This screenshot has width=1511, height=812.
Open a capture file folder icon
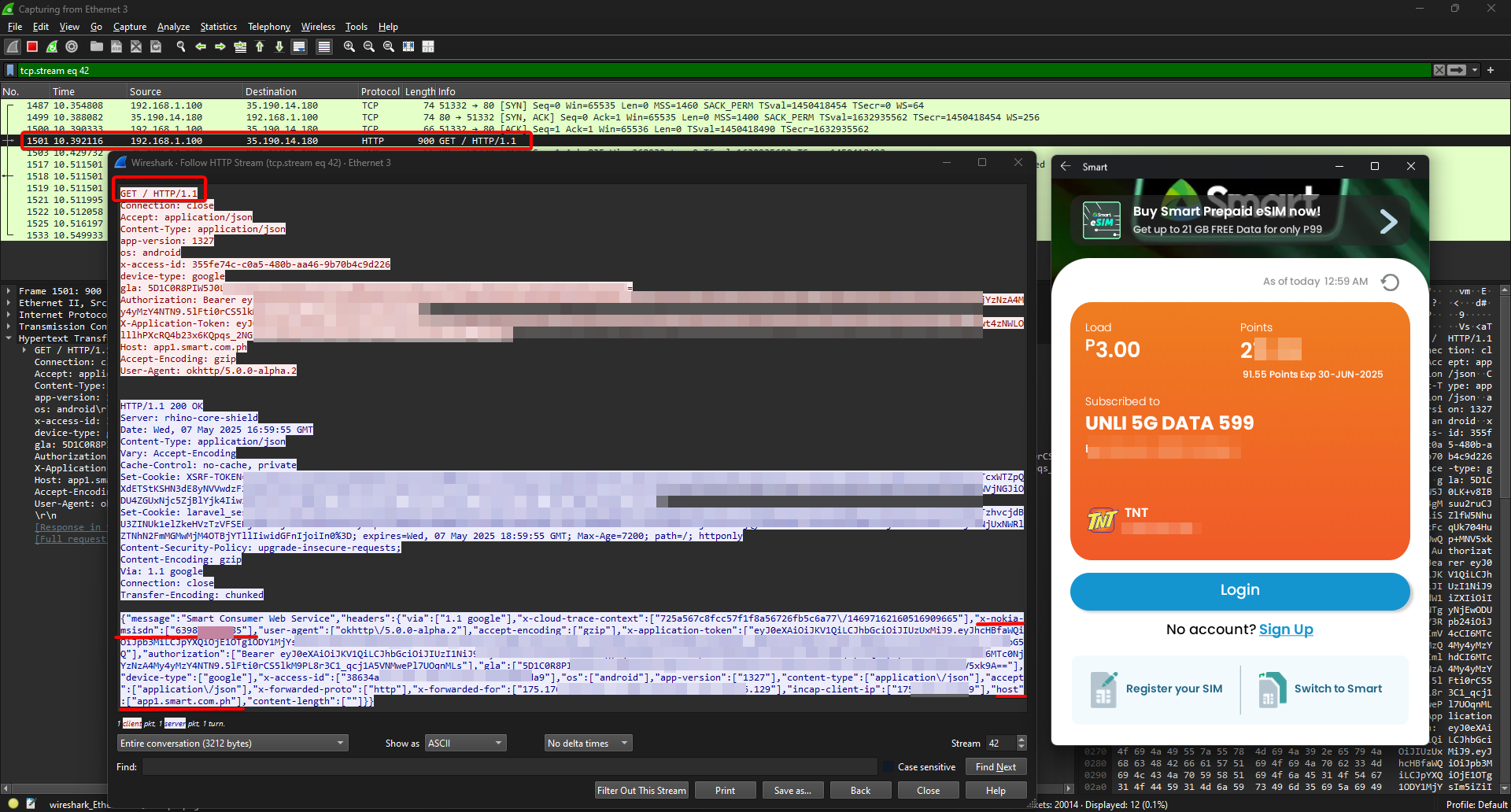[96, 46]
